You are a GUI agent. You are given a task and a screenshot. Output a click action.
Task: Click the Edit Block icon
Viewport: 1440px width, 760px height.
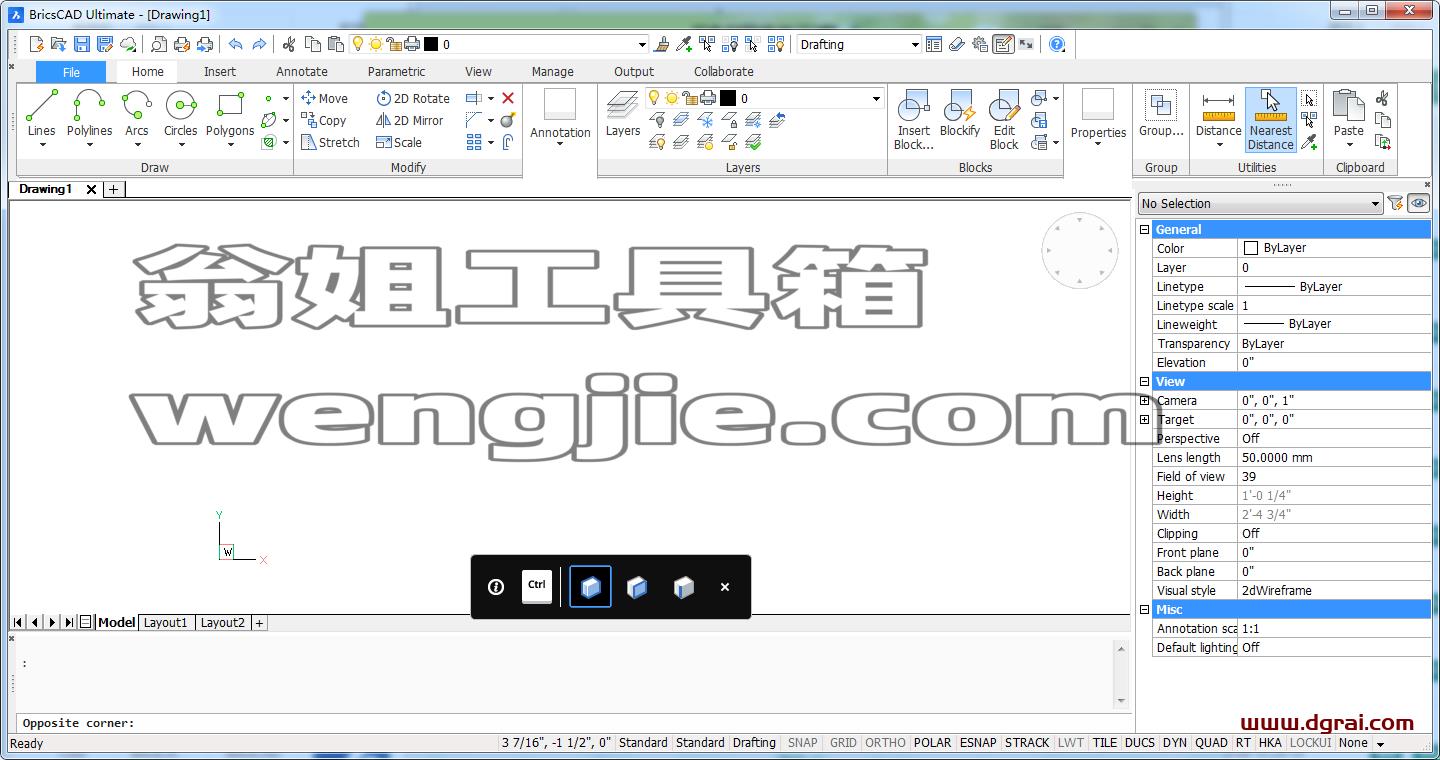tap(1004, 120)
